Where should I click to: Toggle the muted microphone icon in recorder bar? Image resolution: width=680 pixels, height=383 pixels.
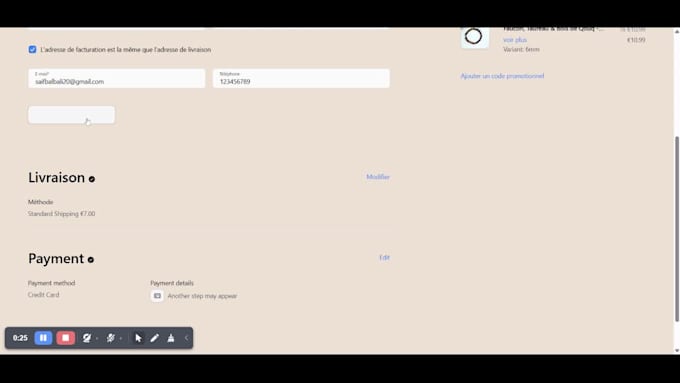tap(111, 338)
